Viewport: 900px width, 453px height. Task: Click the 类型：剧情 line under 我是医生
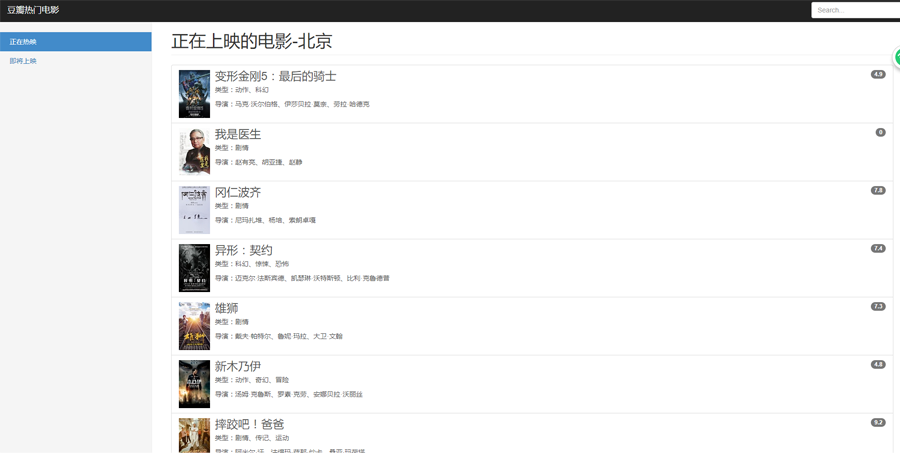(232, 148)
